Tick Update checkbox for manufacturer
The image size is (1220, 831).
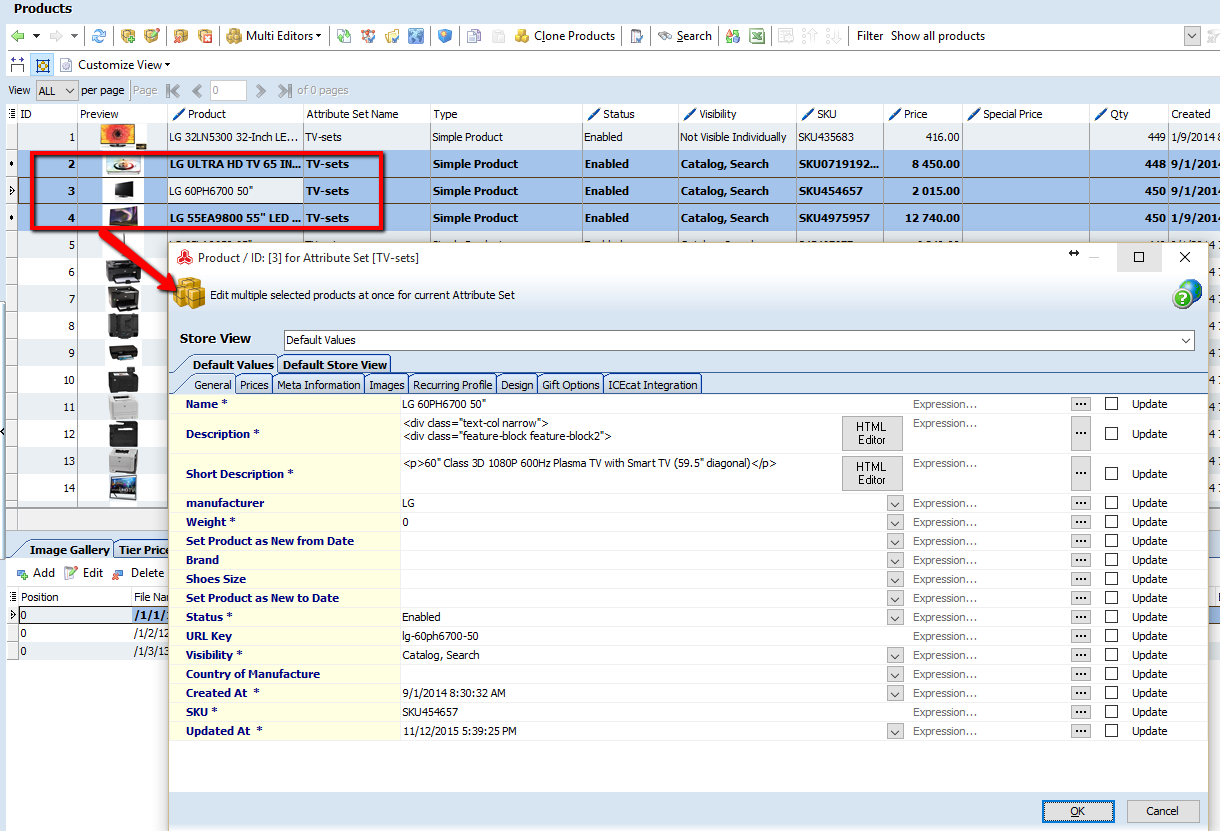point(1112,503)
